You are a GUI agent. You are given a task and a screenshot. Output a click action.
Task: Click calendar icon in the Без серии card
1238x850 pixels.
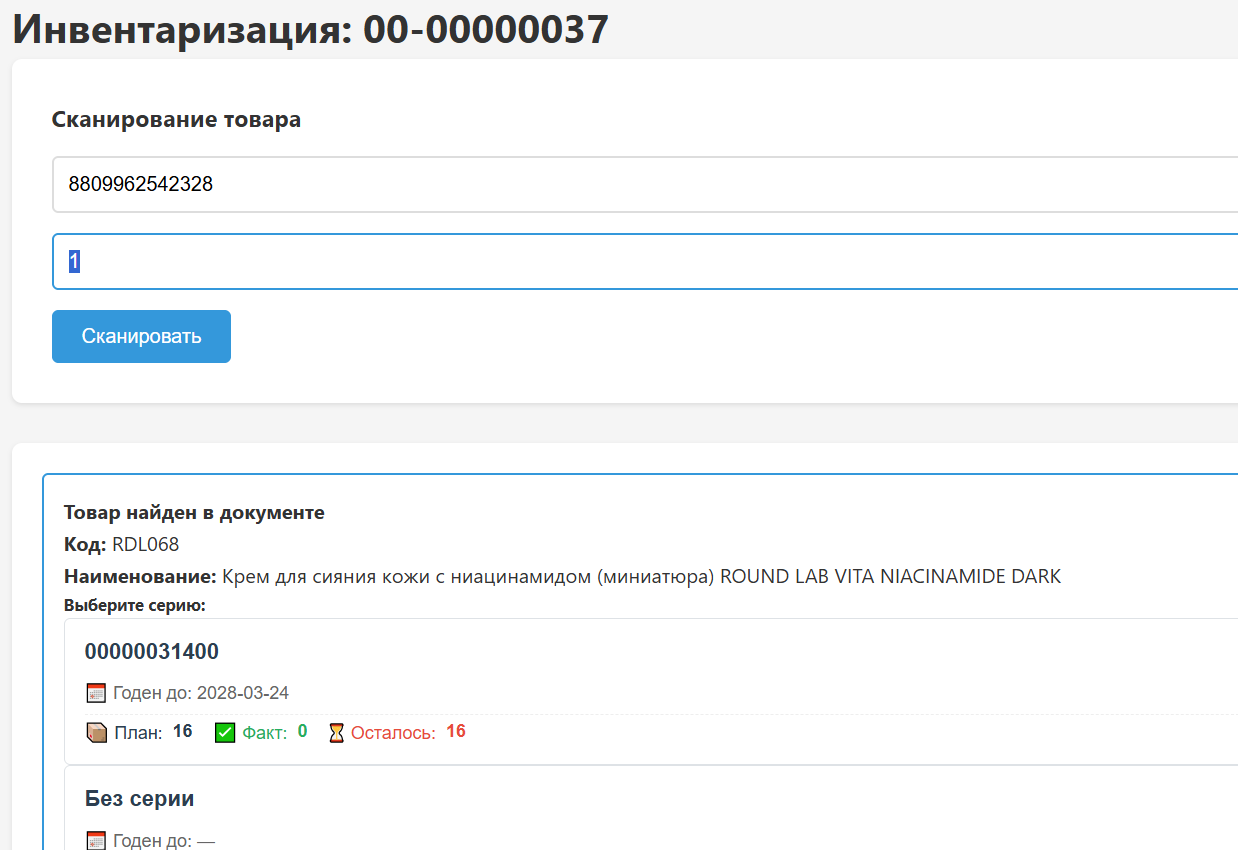point(96,841)
